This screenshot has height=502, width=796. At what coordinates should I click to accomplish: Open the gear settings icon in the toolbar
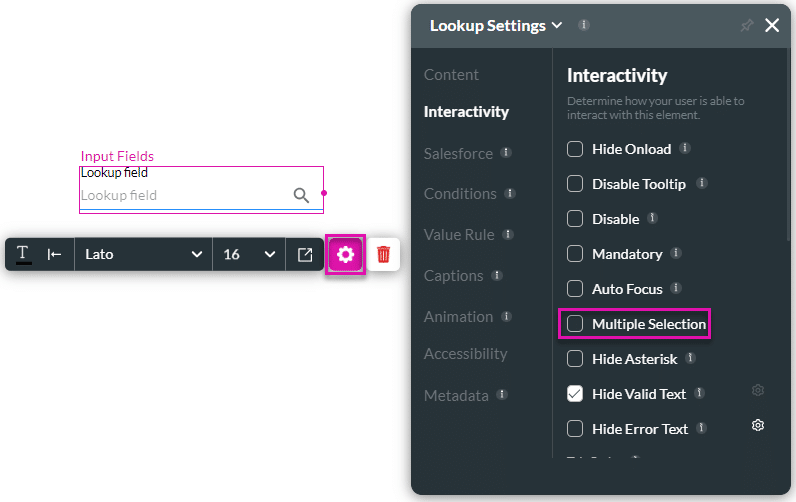tap(345, 254)
